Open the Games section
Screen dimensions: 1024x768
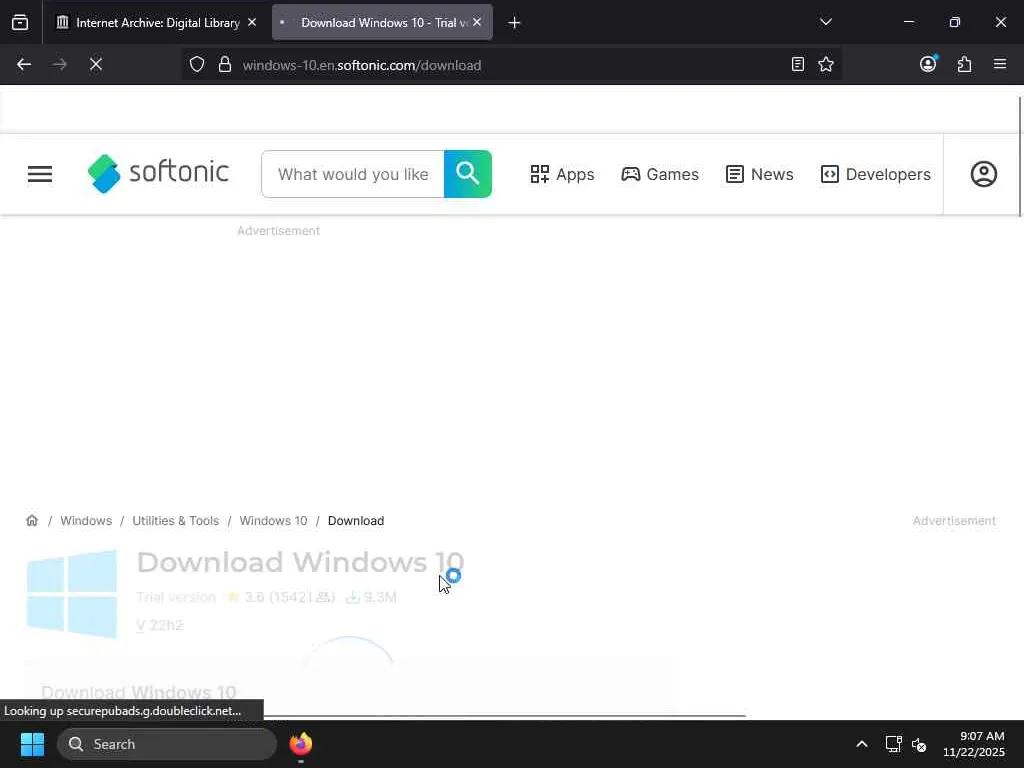(x=660, y=174)
